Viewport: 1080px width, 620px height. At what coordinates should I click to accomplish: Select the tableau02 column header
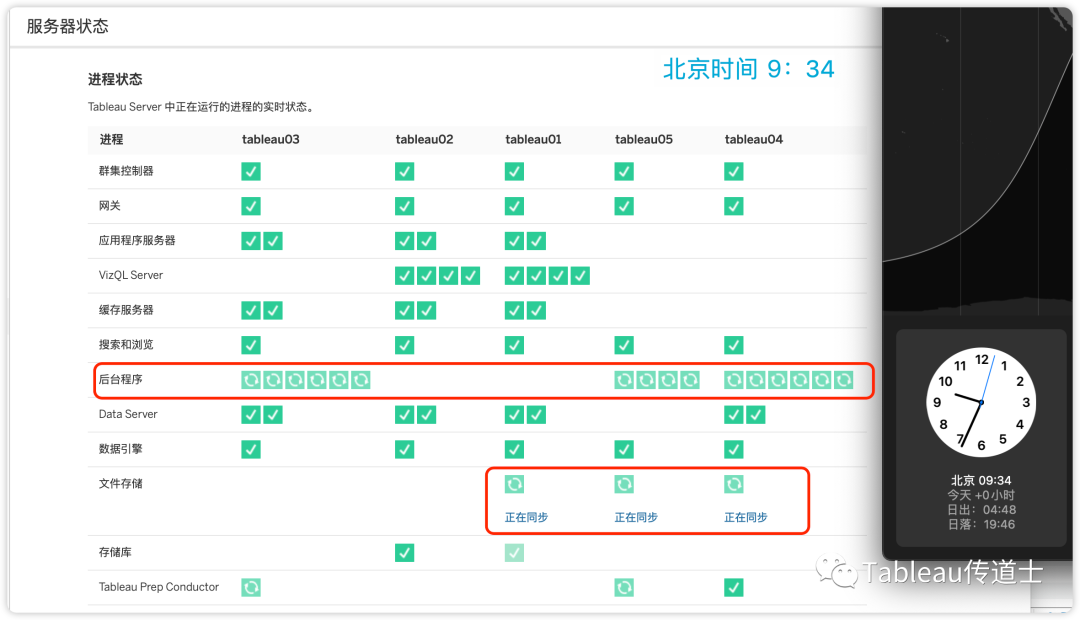pyautogui.click(x=424, y=139)
